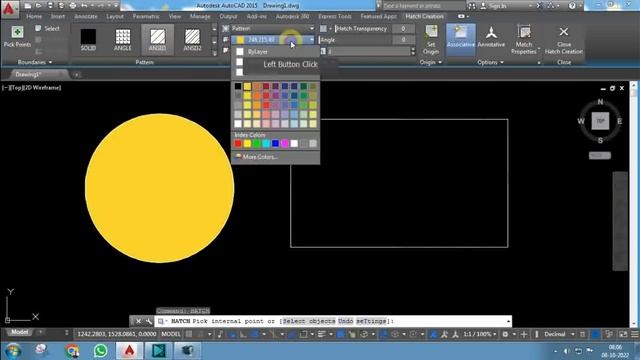Open Chrome from the taskbar

(x=72, y=351)
